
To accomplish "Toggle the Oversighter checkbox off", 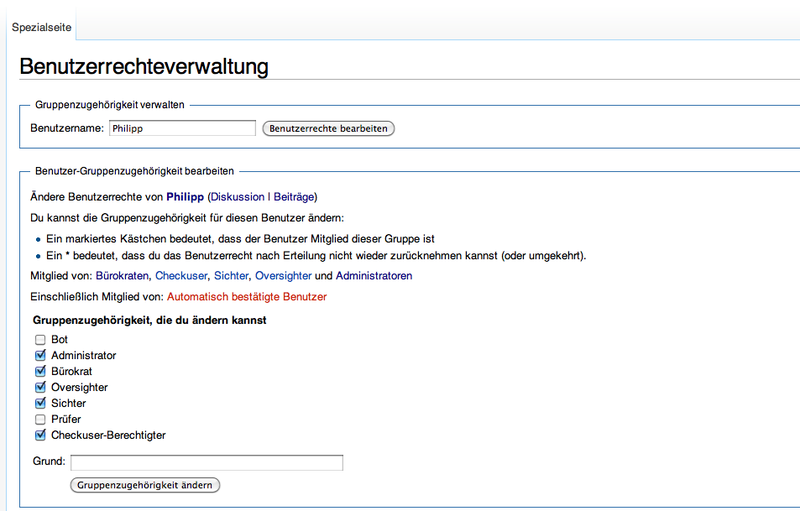I will (41, 387).
